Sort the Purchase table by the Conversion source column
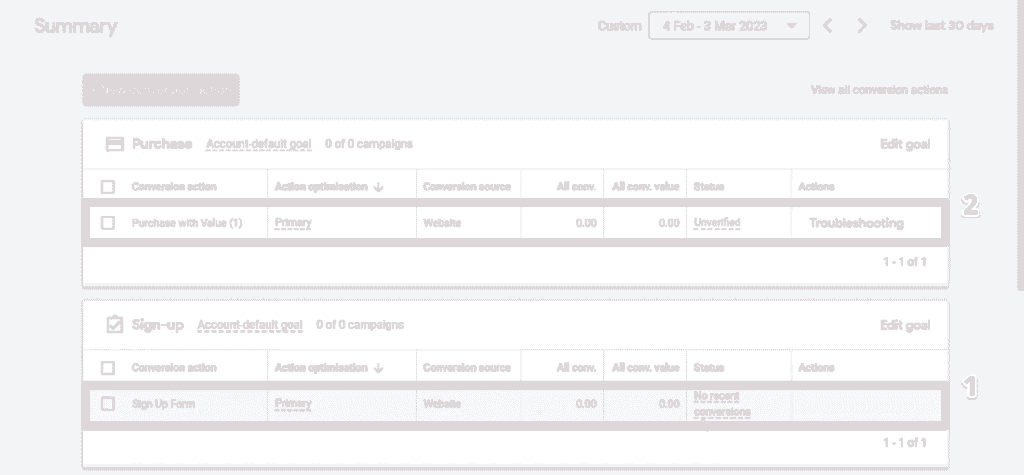Viewport: 1024px width, 475px height. coord(466,187)
